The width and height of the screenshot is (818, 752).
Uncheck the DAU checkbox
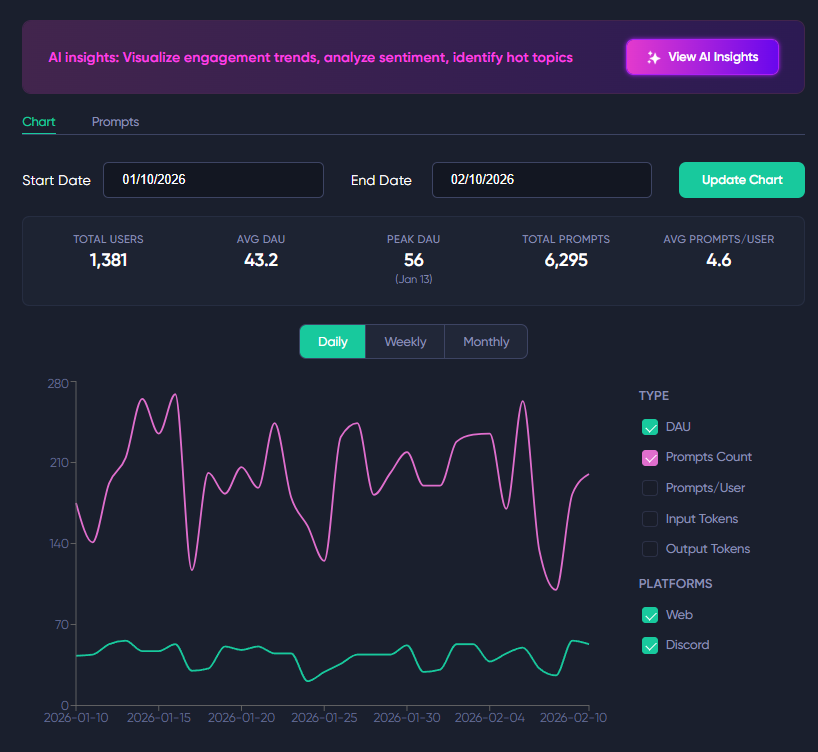[650, 427]
